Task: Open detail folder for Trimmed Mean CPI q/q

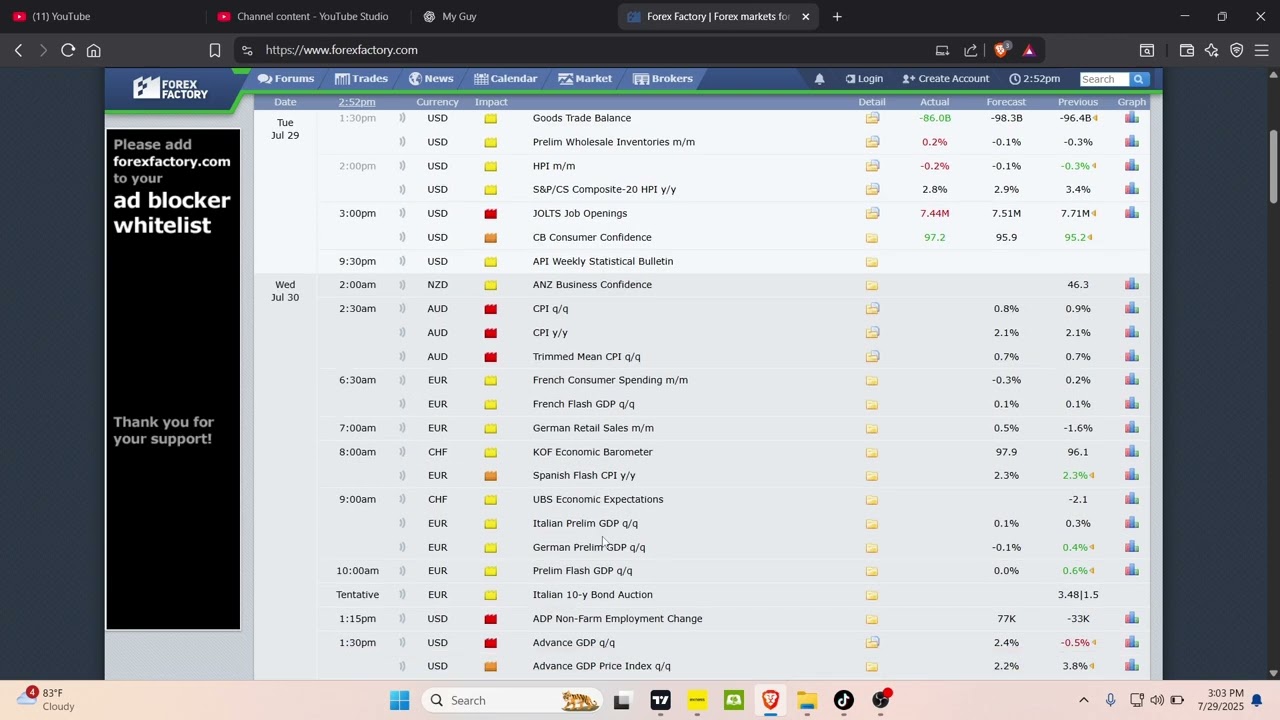Action: point(872,356)
